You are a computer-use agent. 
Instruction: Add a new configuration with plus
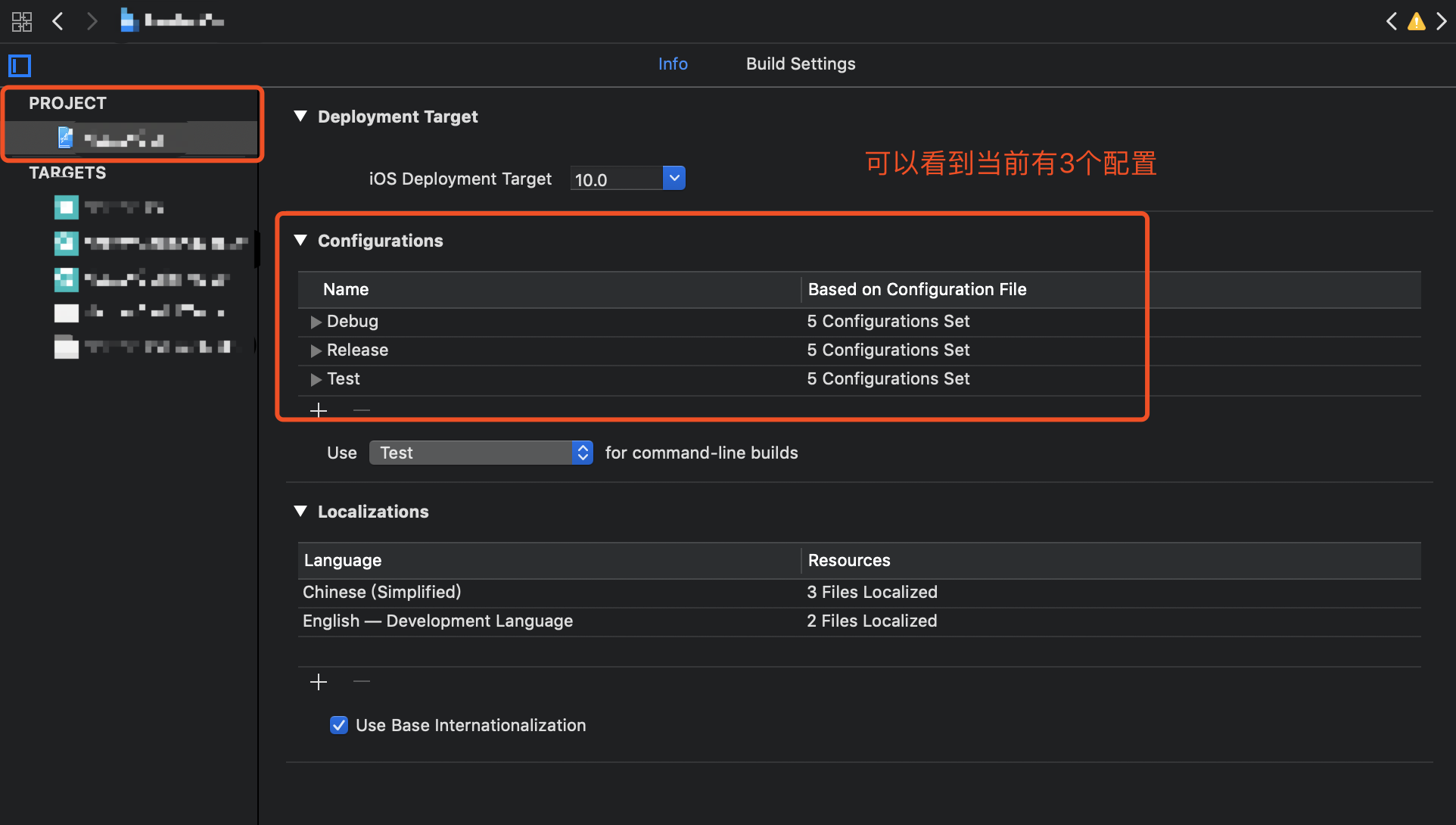click(319, 410)
